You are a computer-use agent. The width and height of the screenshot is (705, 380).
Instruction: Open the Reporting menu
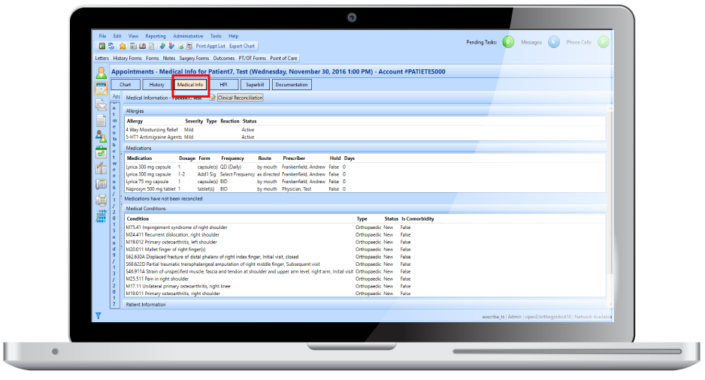tap(155, 36)
